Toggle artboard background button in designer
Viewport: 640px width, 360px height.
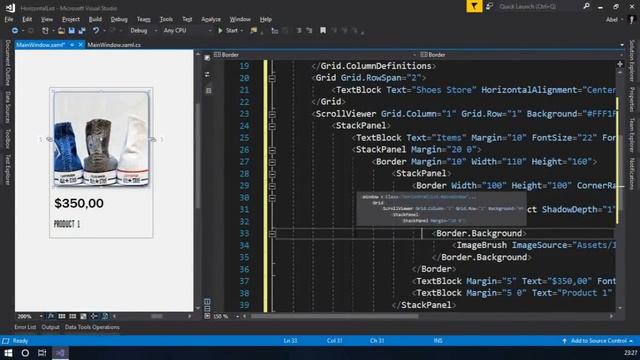[x=83, y=316]
